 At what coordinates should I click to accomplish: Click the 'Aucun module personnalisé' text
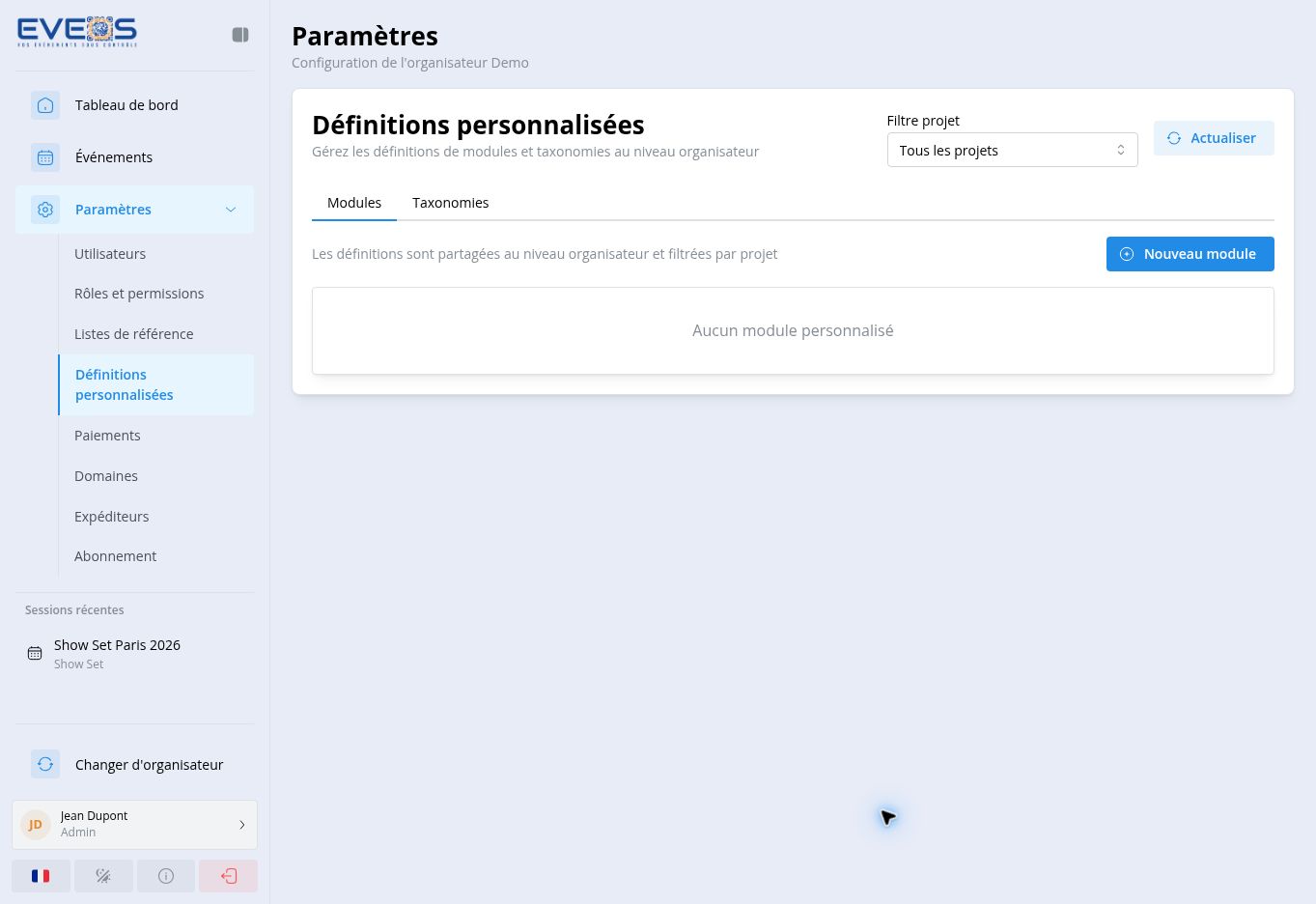pyautogui.click(x=793, y=330)
